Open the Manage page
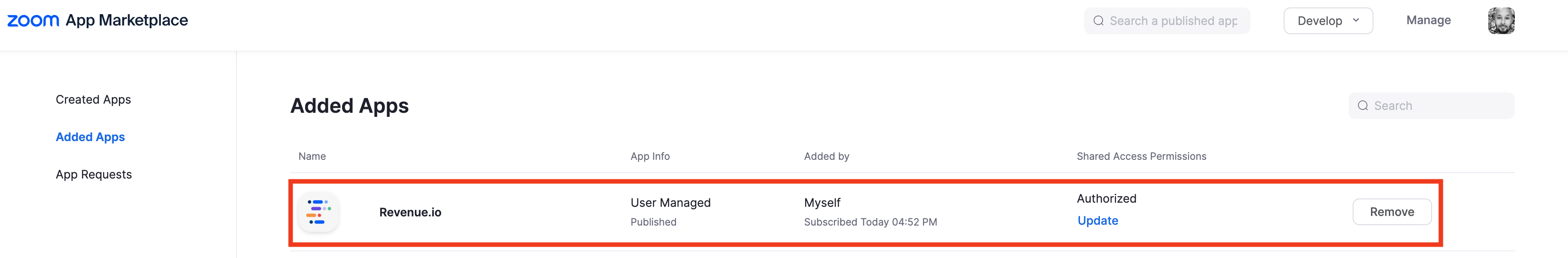This screenshot has width=1568, height=258. 1428,20
